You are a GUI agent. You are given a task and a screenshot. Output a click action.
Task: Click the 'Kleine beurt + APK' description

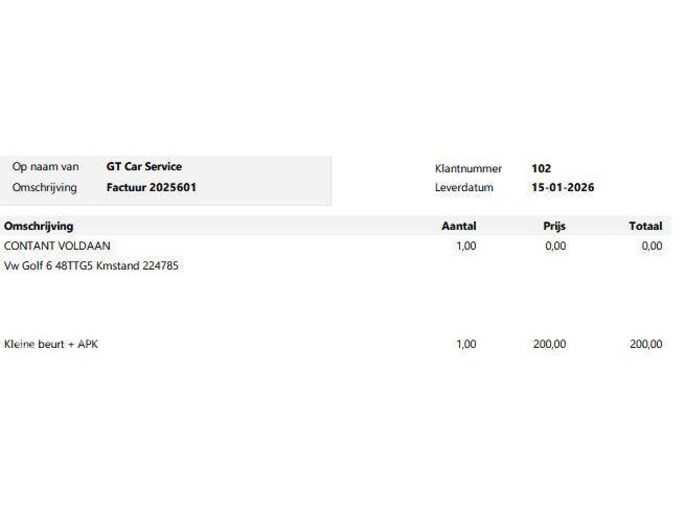pyautogui.click(x=51, y=344)
